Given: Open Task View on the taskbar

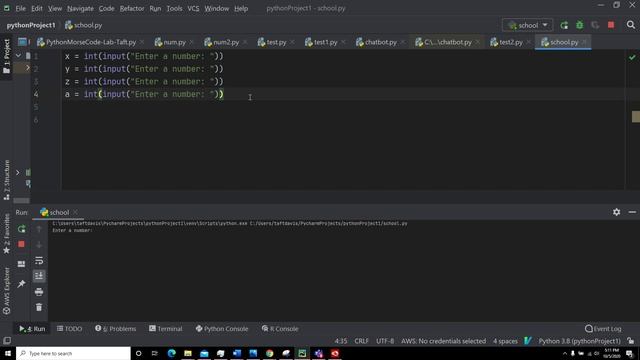Looking at the screenshot, I should tap(155, 353).
